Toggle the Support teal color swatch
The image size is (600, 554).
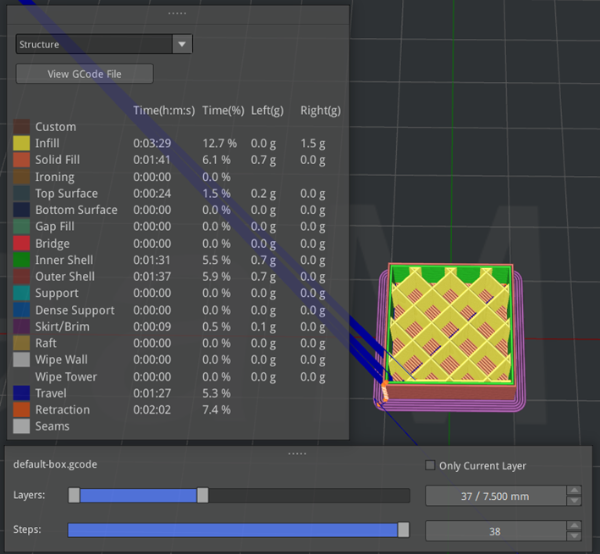click(21, 293)
